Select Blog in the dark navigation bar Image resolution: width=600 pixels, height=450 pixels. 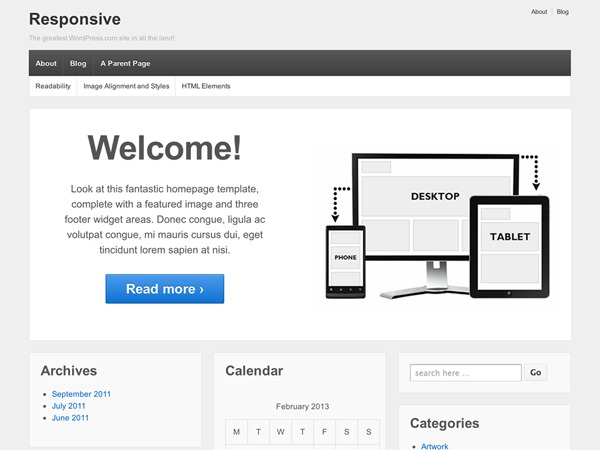[78, 63]
